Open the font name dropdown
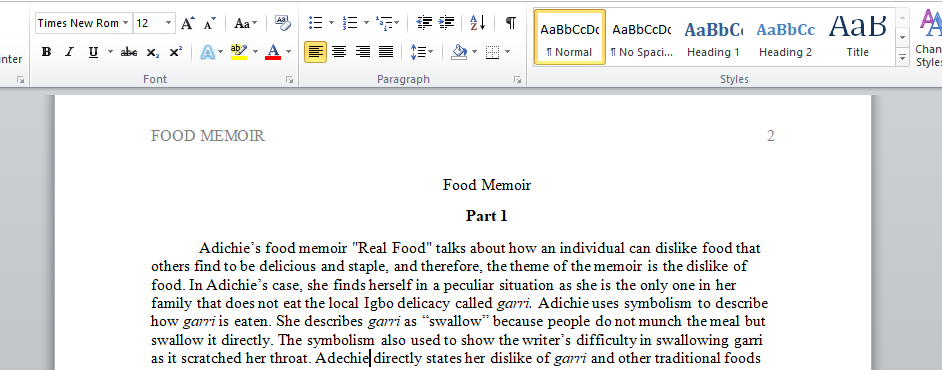This screenshot has height=370, width=942. point(126,23)
